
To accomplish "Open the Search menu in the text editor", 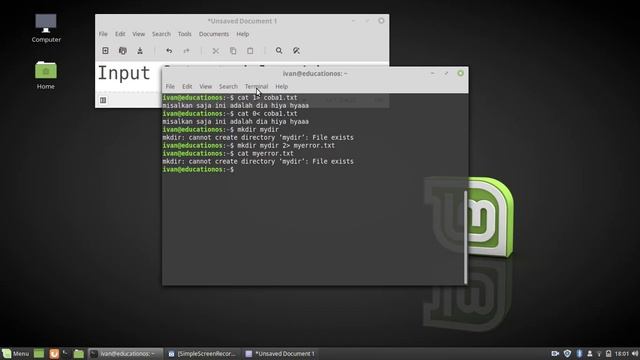I will click(161, 34).
